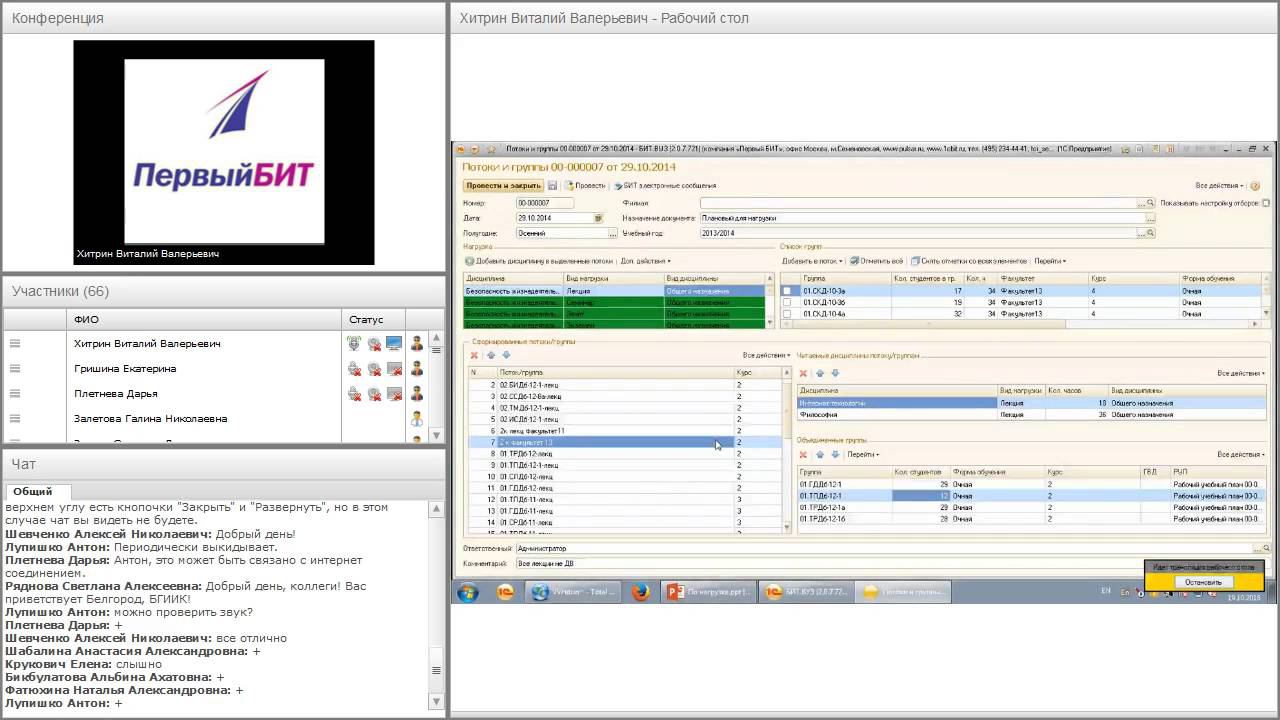Click 'Комментарий' input field
The image size is (1280, 720).
891,564
